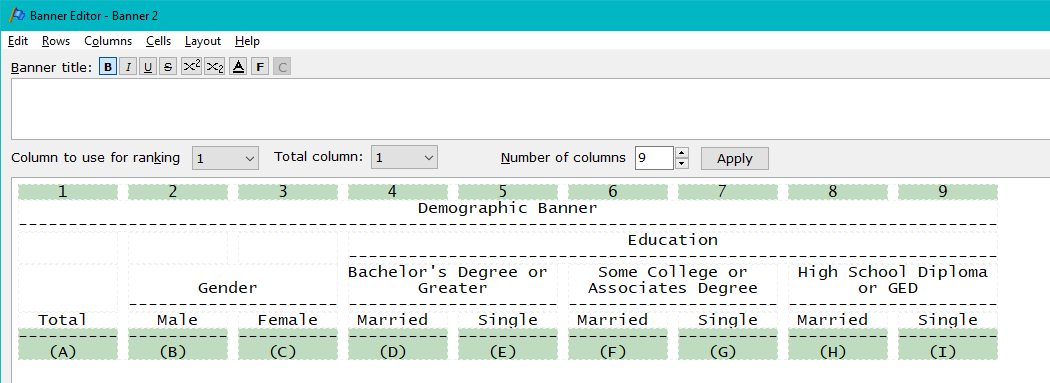
Task: Open Column to use for ranking dropdown
Action: click(226, 158)
